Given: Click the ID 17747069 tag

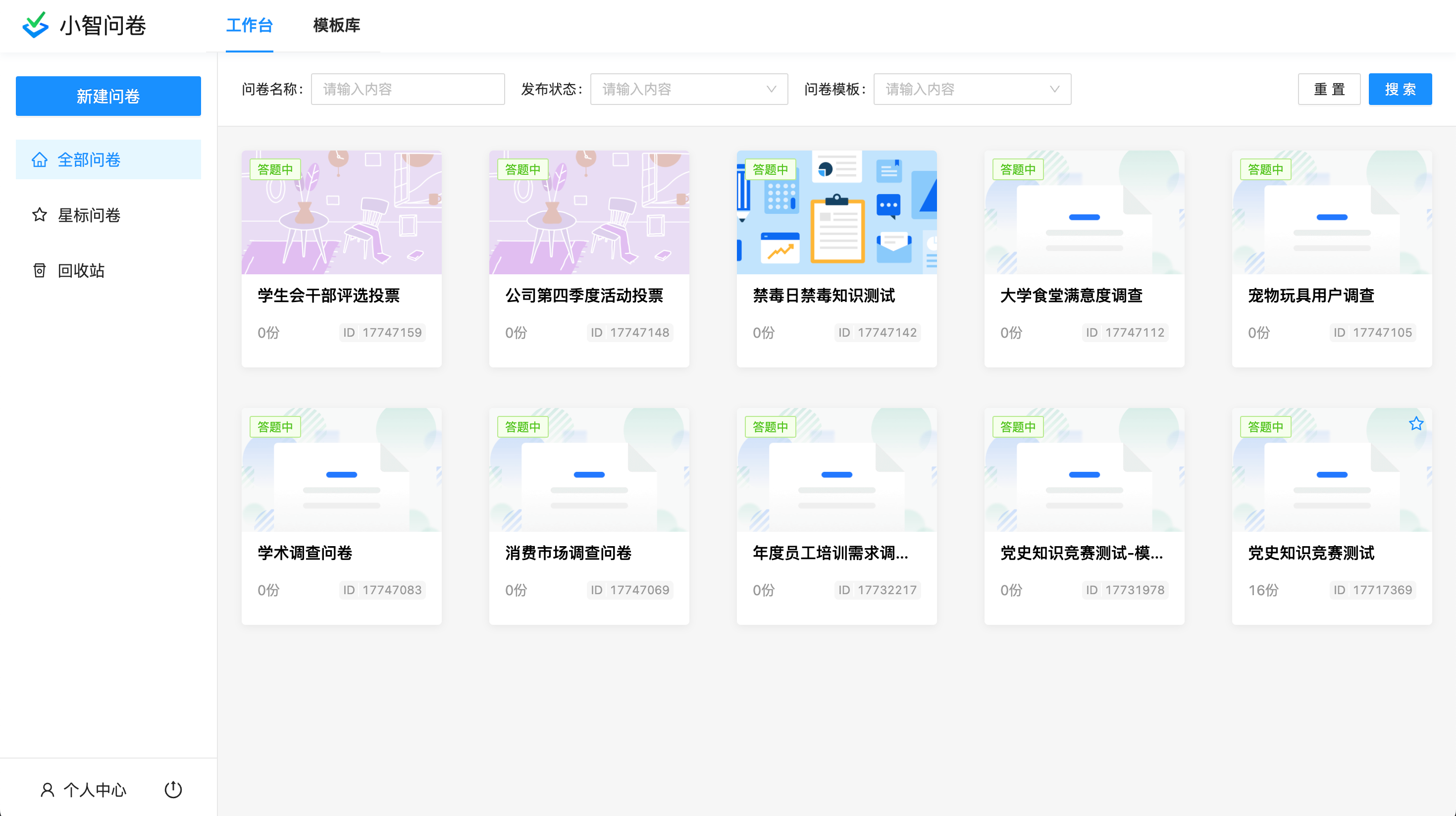Looking at the screenshot, I should point(629,590).
